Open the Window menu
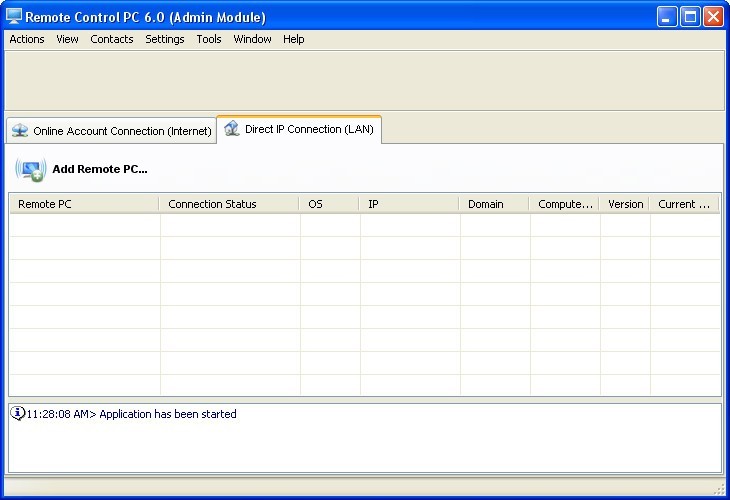The image size is (730, 500). point(252,39)
